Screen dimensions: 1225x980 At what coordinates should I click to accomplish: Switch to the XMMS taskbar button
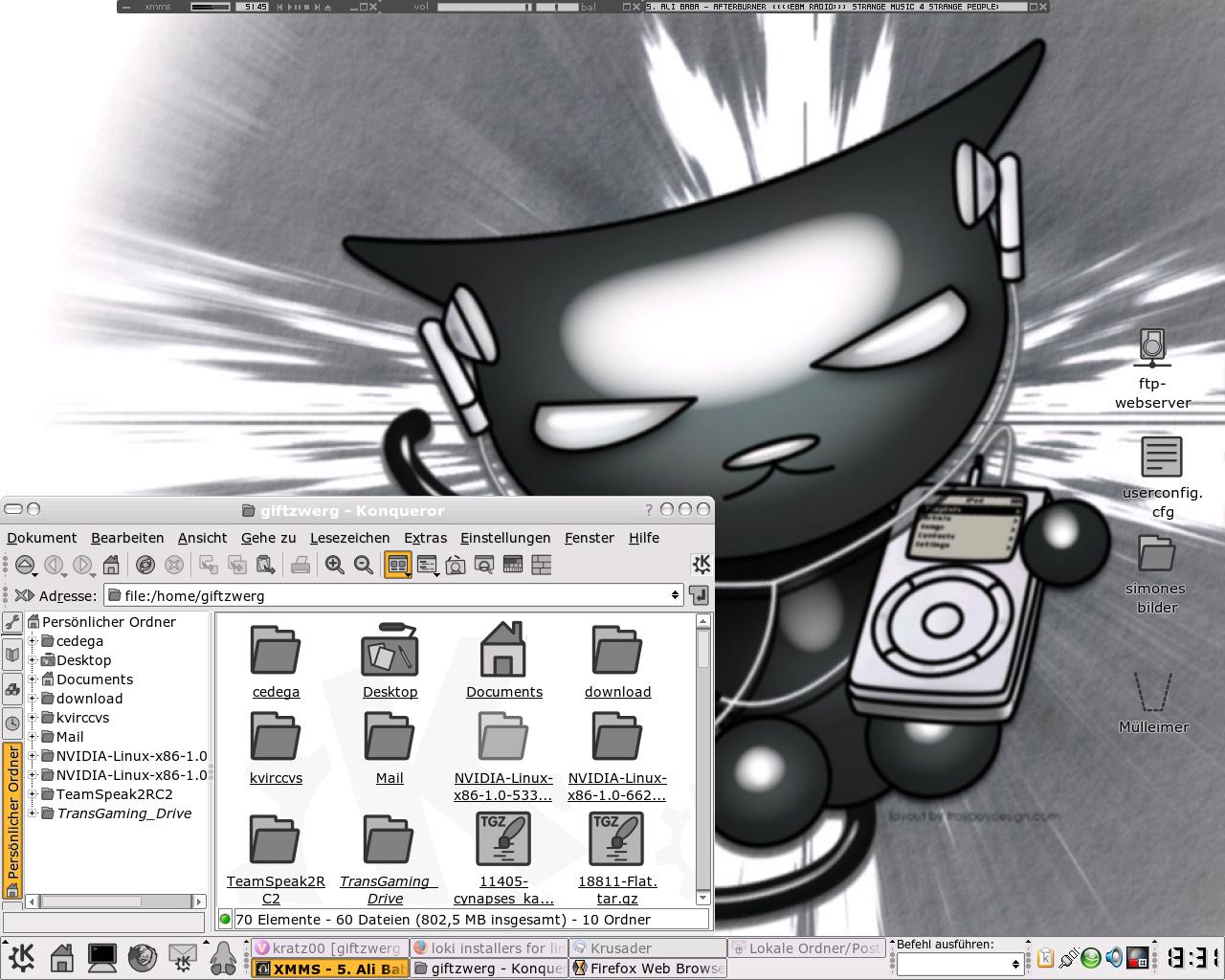[x=330, y=968]
